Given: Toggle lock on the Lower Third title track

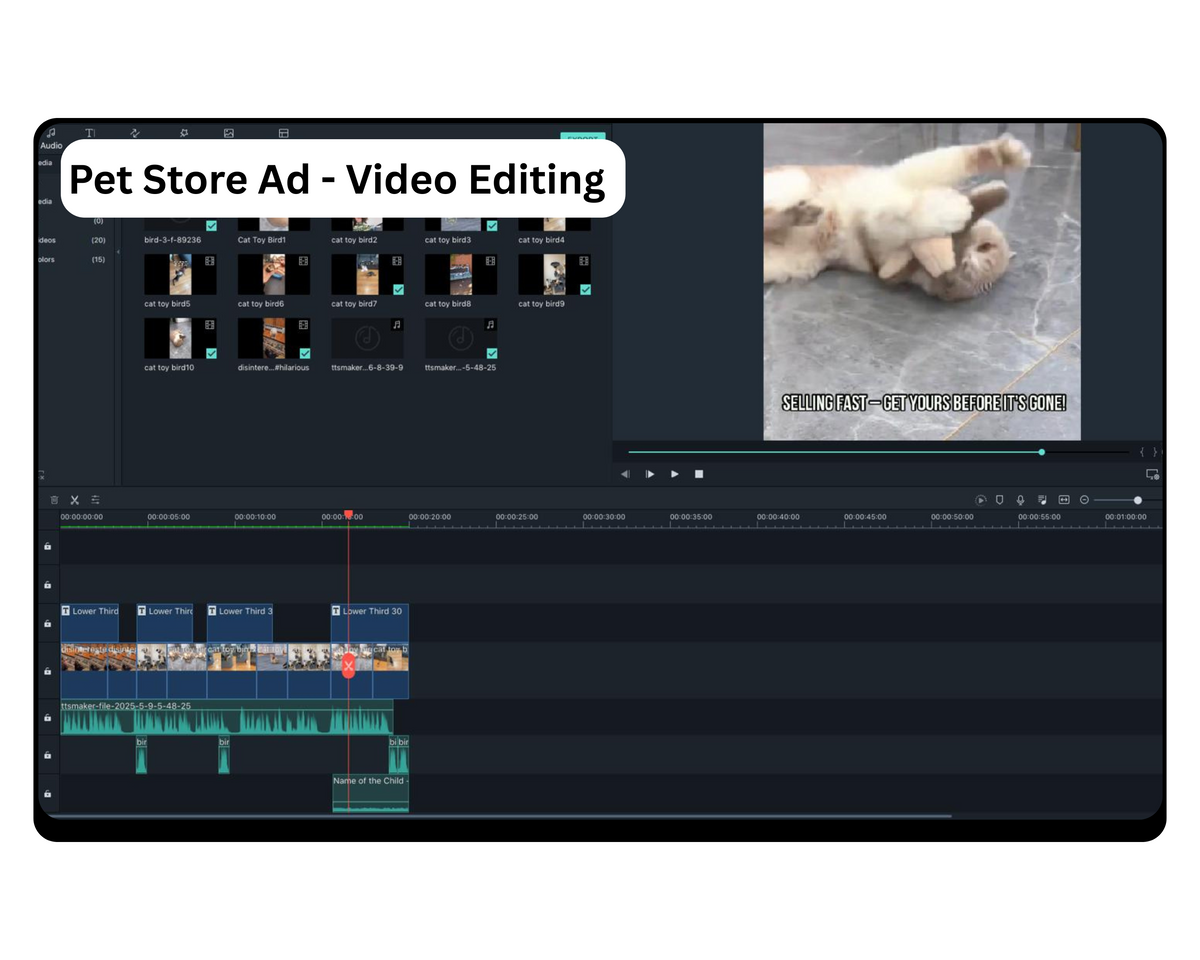Looking at the screenshot, I should [47, 623].
